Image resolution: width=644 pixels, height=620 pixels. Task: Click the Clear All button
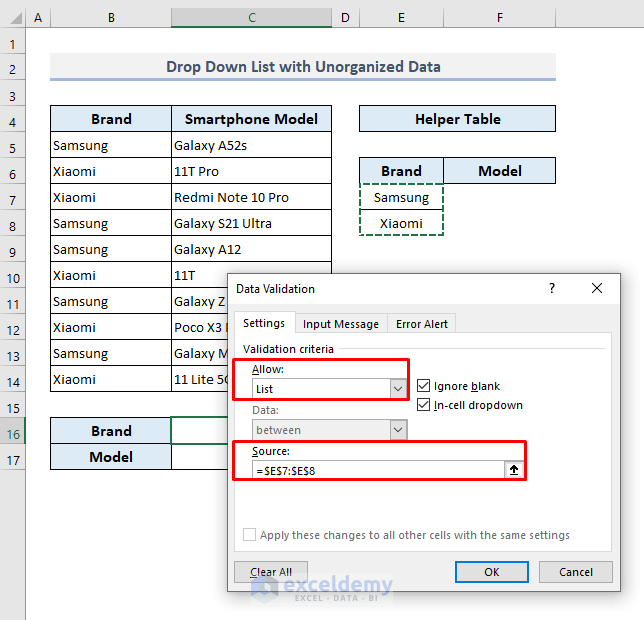point(271,572)
